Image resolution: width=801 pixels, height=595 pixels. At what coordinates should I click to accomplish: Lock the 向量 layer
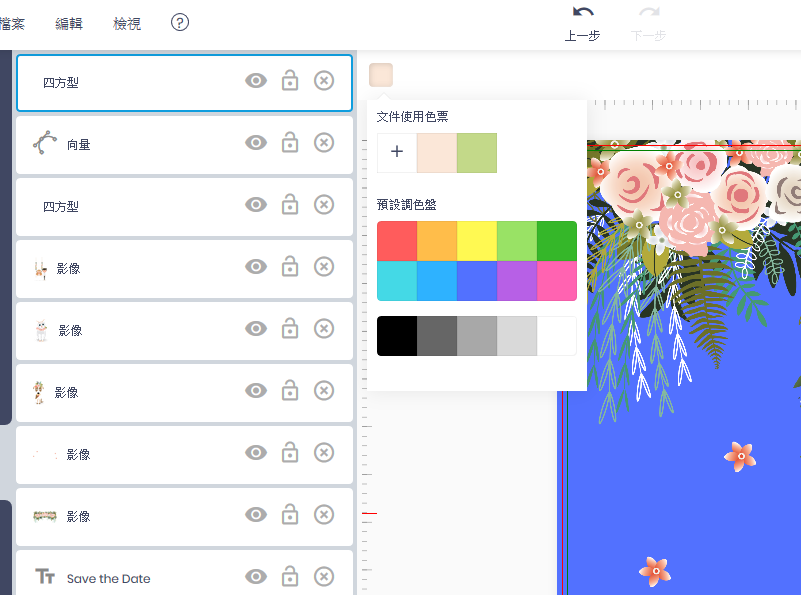coord(290,142)
